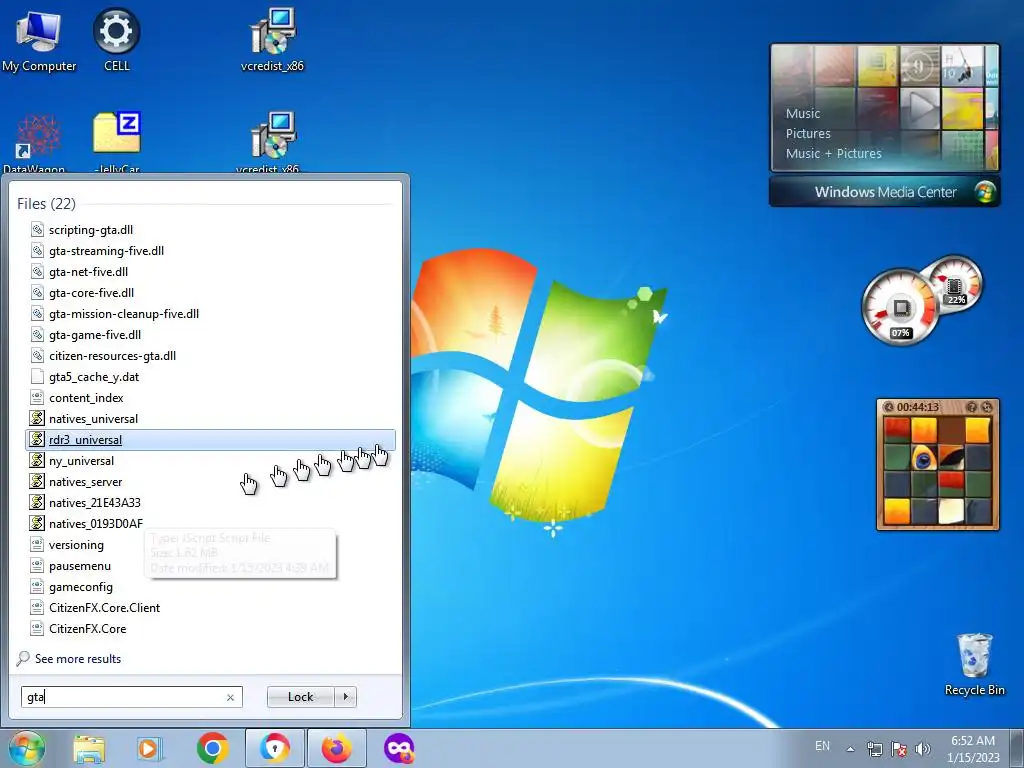Switch to Firefox in the taskbar
1024x768 pixels.
coord(336,748)
